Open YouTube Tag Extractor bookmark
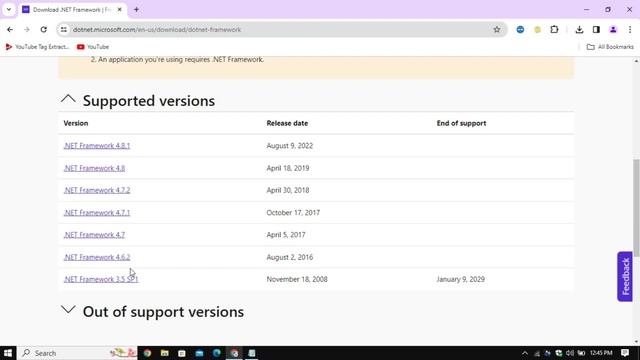The height and width of the screenshot is (360, 640). tap(37, 47)
